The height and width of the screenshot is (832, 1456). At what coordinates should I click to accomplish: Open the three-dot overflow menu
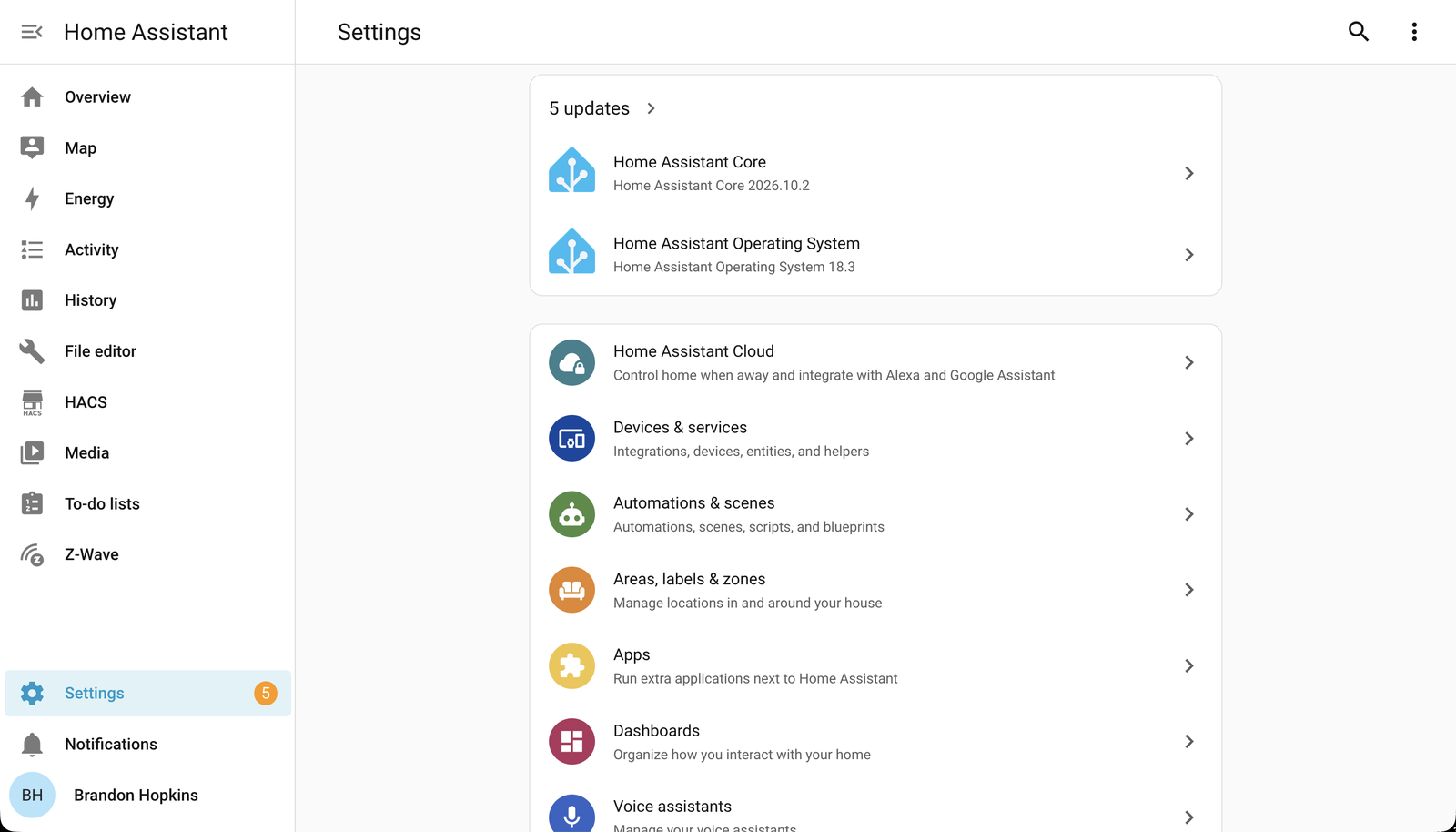[1414, 32]
